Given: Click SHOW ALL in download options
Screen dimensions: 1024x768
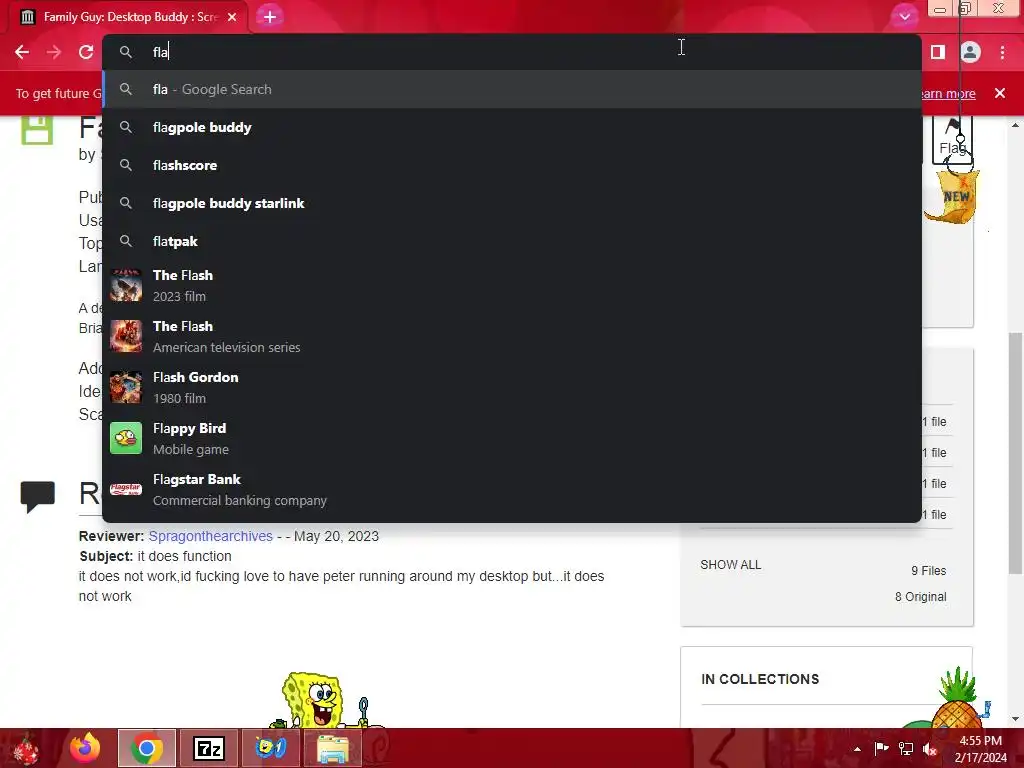Looking at the screenshot, I should pos(730,565).
